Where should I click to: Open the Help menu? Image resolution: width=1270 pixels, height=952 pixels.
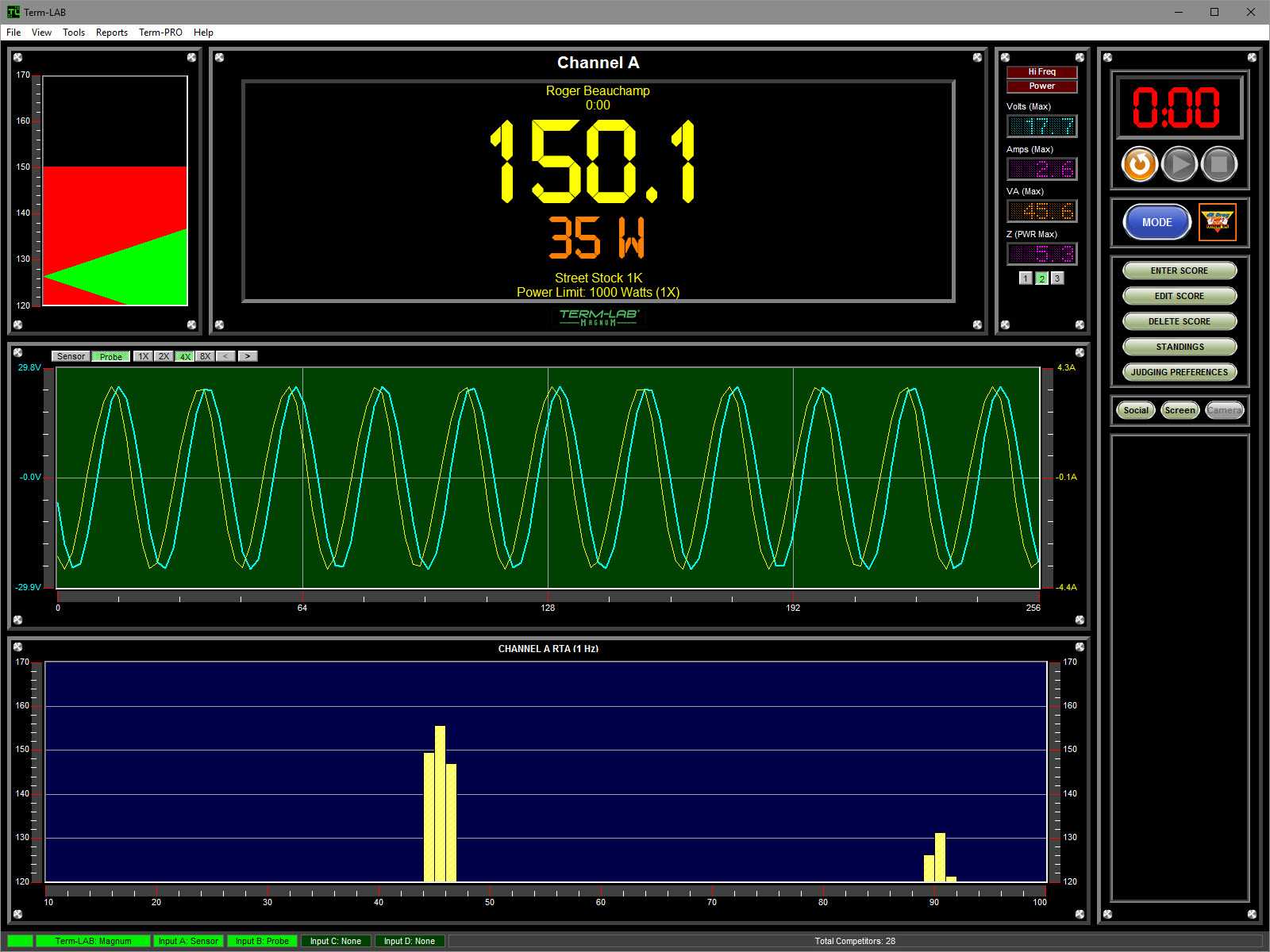point(203,33)
